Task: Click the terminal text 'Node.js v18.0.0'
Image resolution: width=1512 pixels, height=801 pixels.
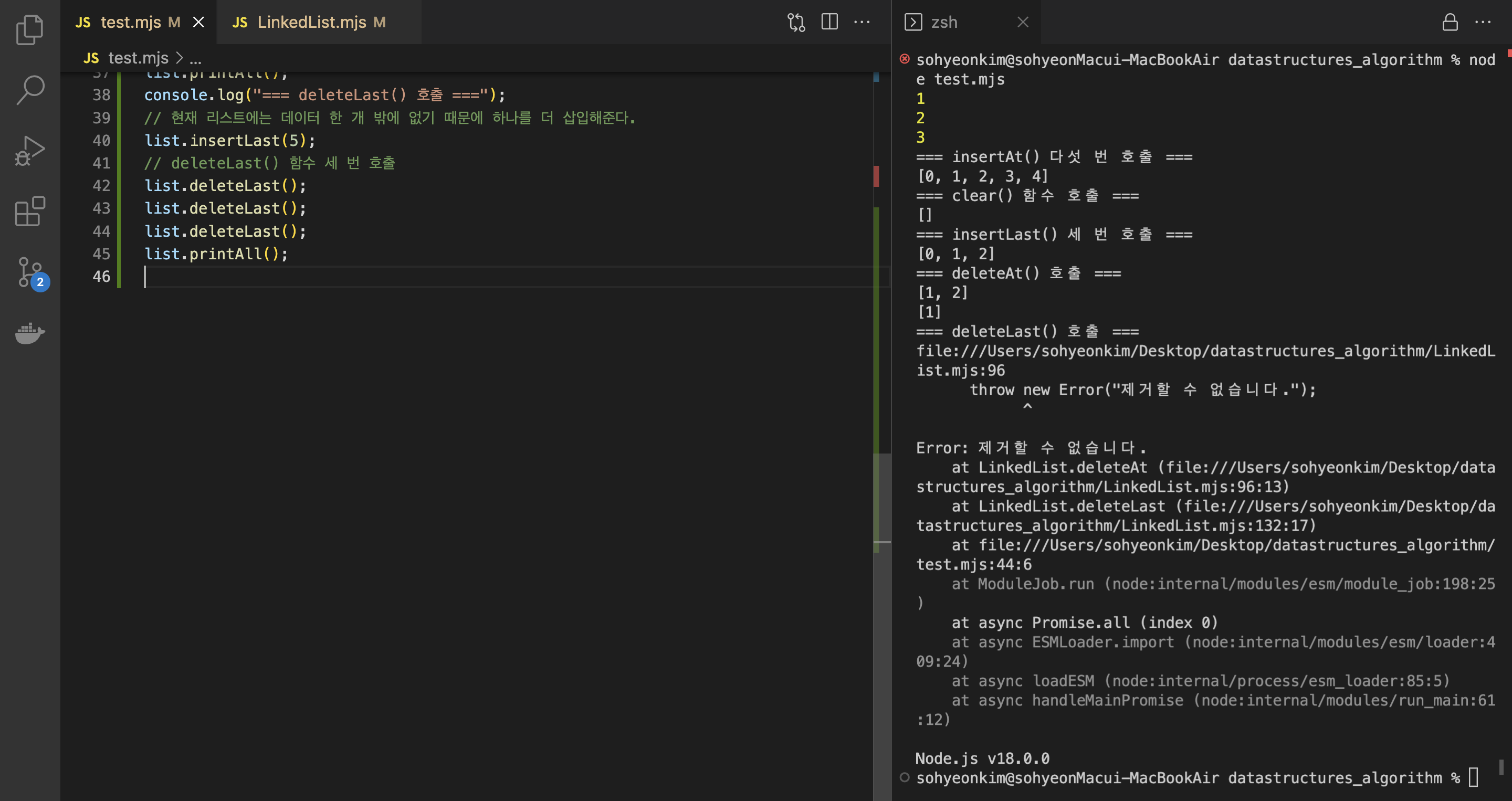Action: pos(983,758)
